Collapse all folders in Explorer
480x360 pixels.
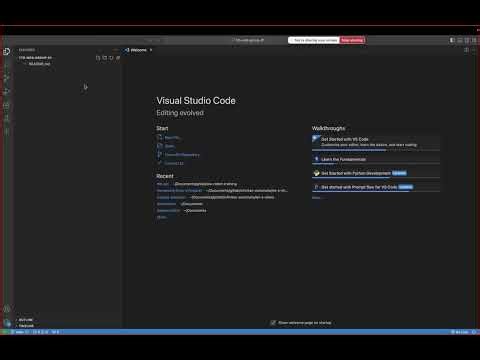click(x=118, y=58)
